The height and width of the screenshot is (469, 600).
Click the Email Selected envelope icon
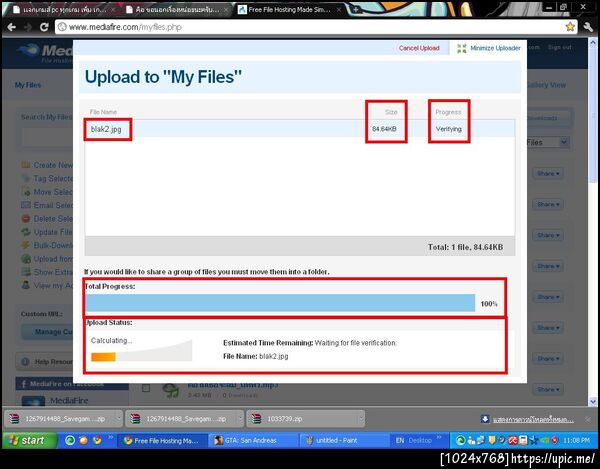tap(26, 205)
